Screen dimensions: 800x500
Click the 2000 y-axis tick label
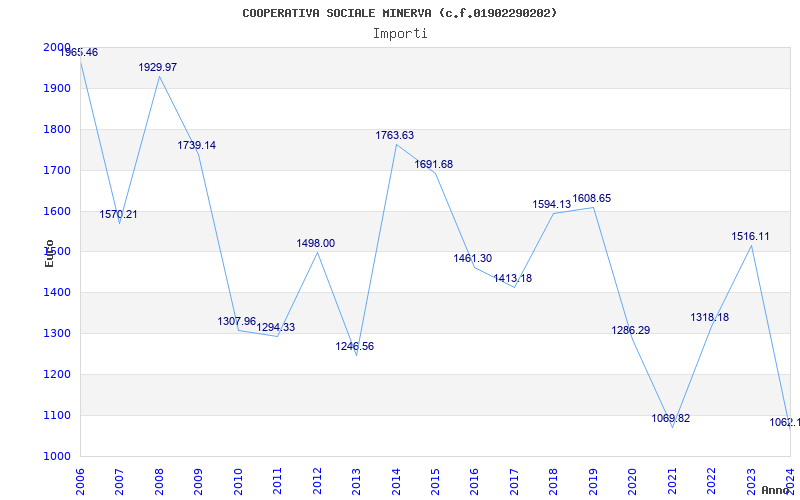[57, 47]
